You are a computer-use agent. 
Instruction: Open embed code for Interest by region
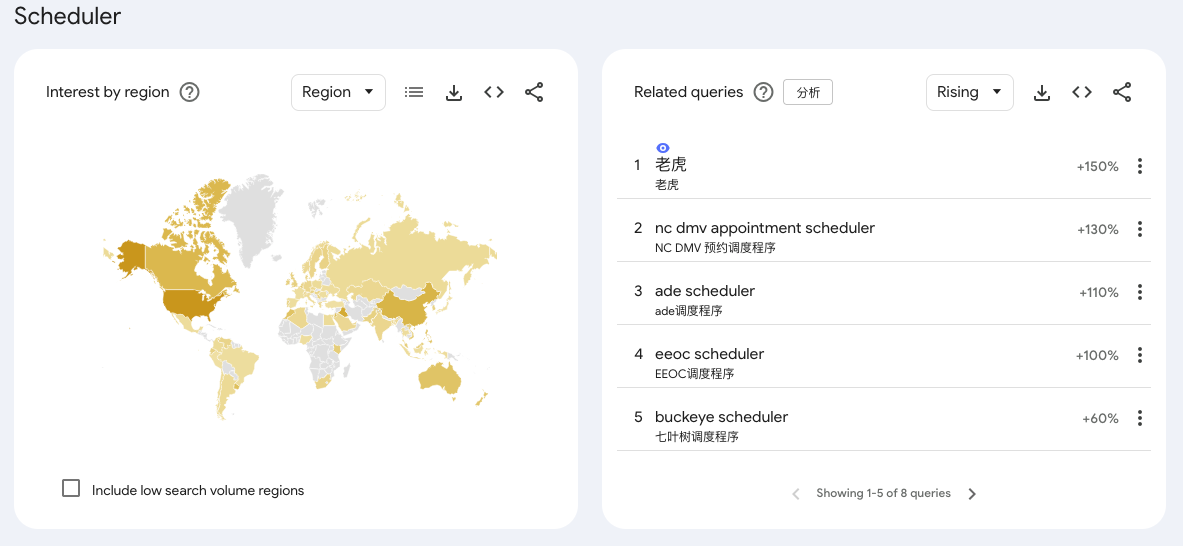click(493, 92)
